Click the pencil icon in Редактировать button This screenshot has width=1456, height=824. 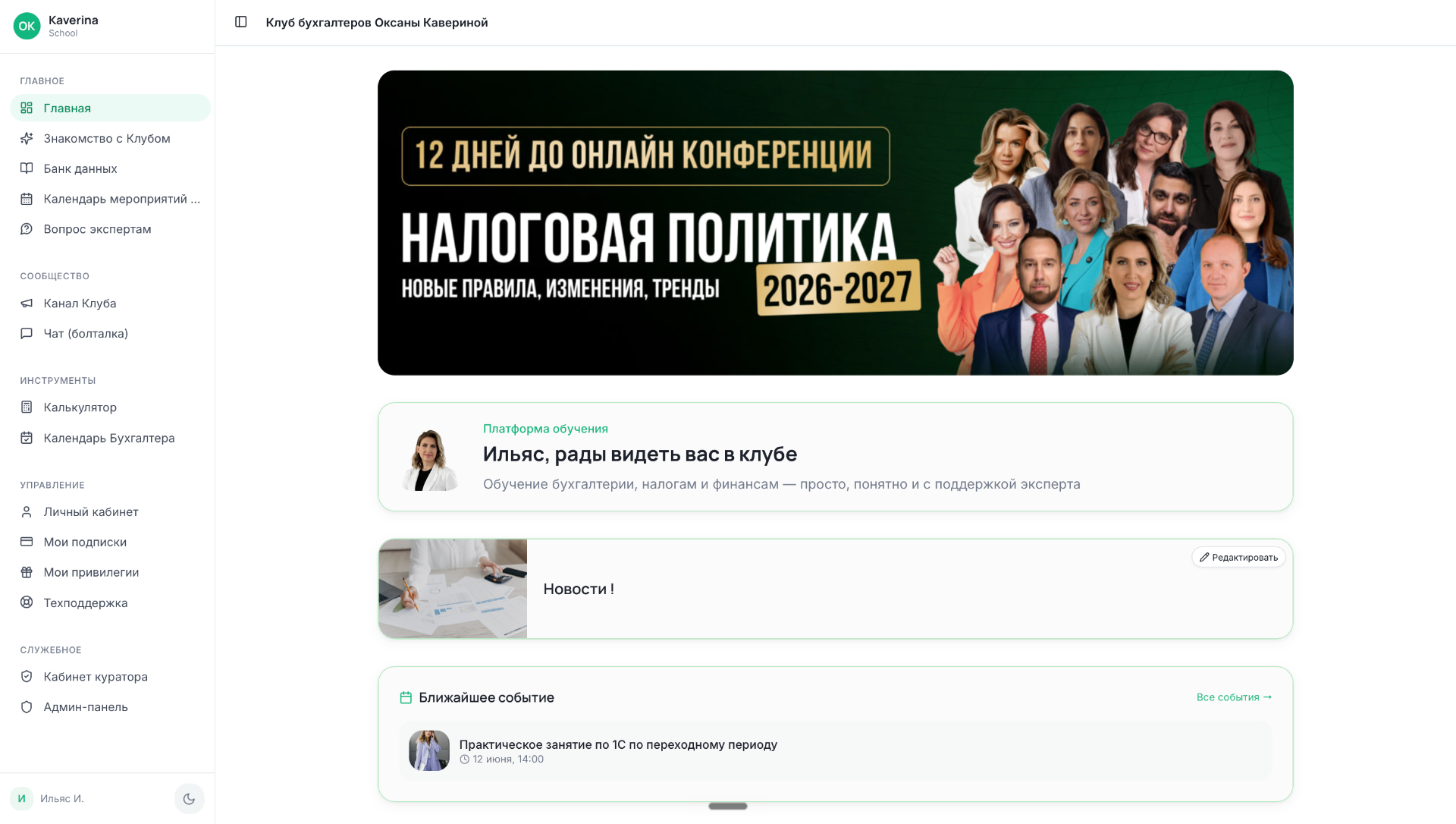coord(1204,557)
